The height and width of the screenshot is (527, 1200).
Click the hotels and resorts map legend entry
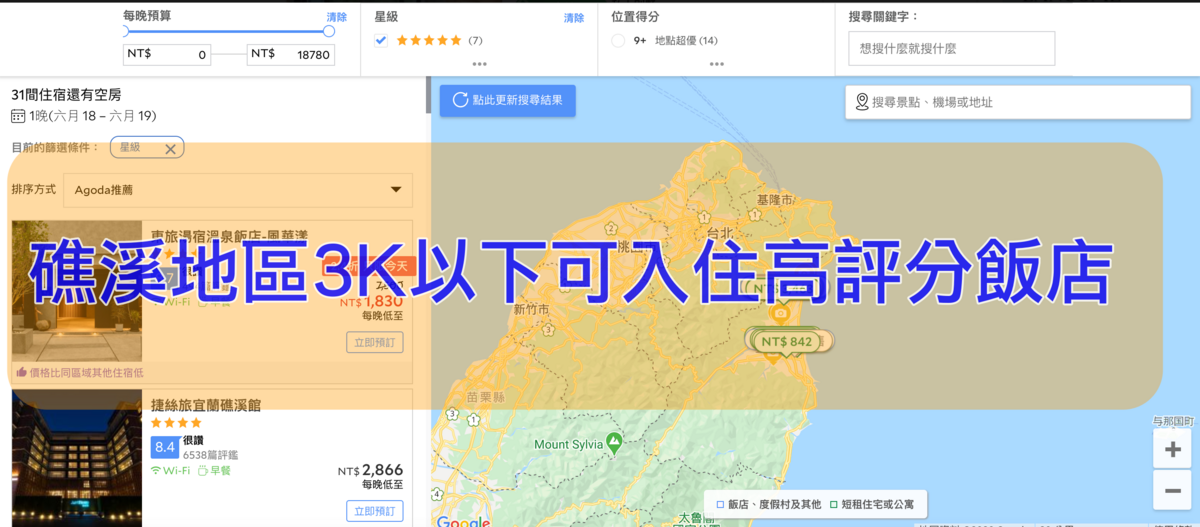point(768,504)
